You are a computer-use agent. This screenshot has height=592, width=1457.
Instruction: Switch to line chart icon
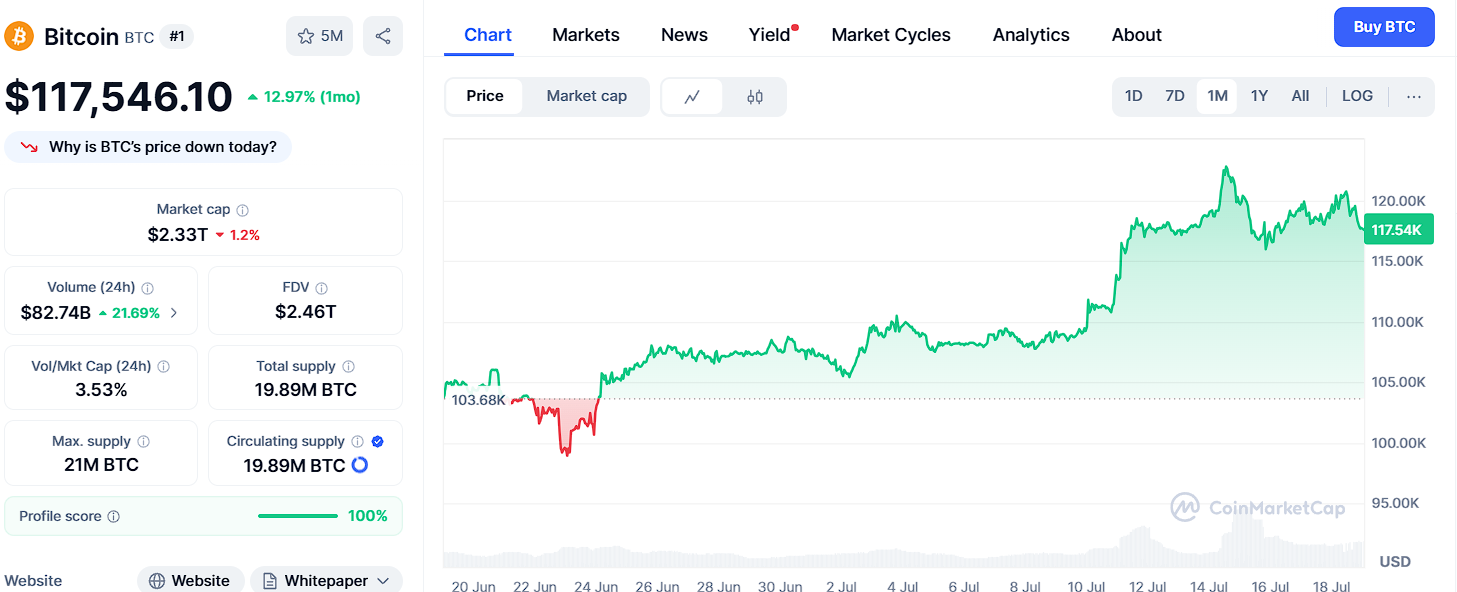pos(692,97)
